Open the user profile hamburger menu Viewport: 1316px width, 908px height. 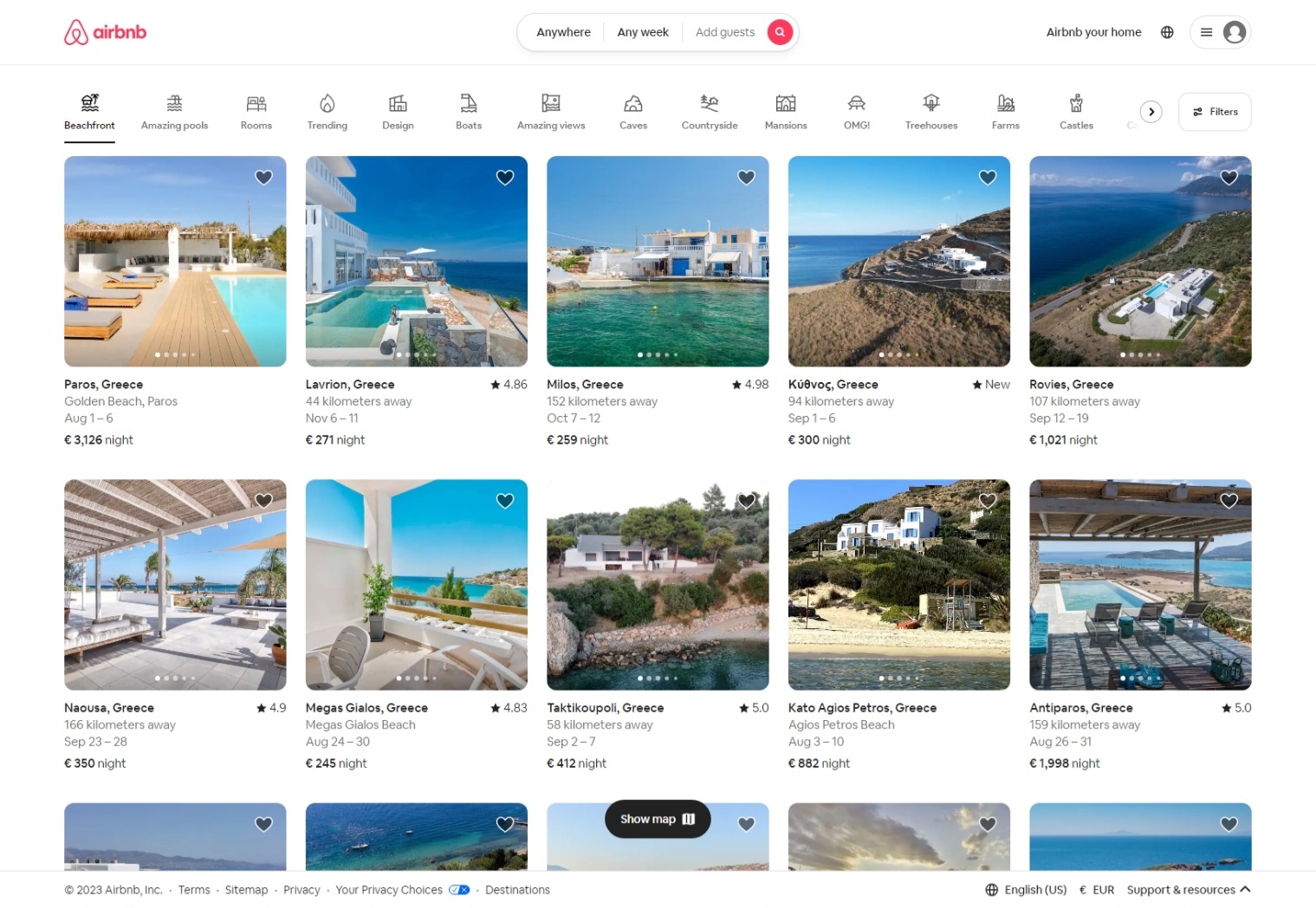click(x=1220, y=32)
